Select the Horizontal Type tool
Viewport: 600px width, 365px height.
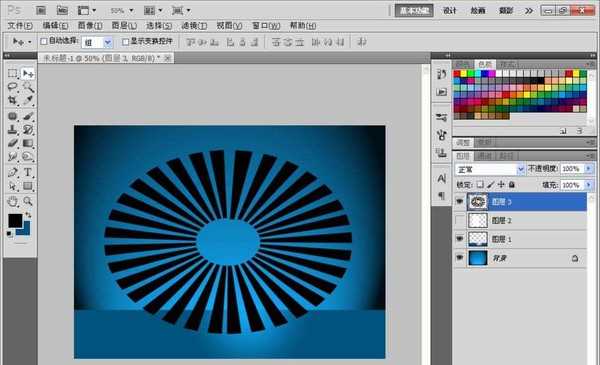coord(28,172)
